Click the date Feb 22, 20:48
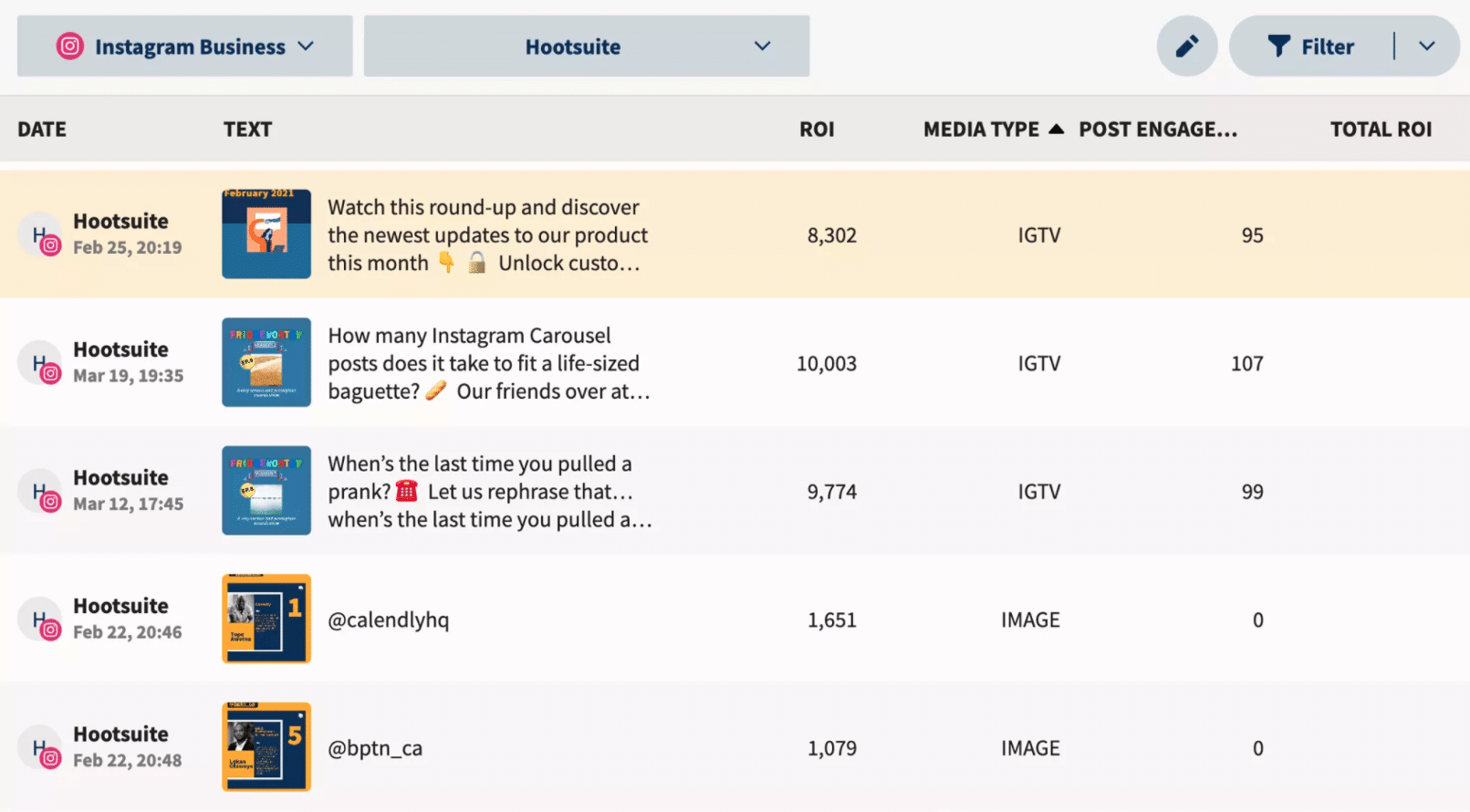1470x812 pixels. tap(127, 760)
